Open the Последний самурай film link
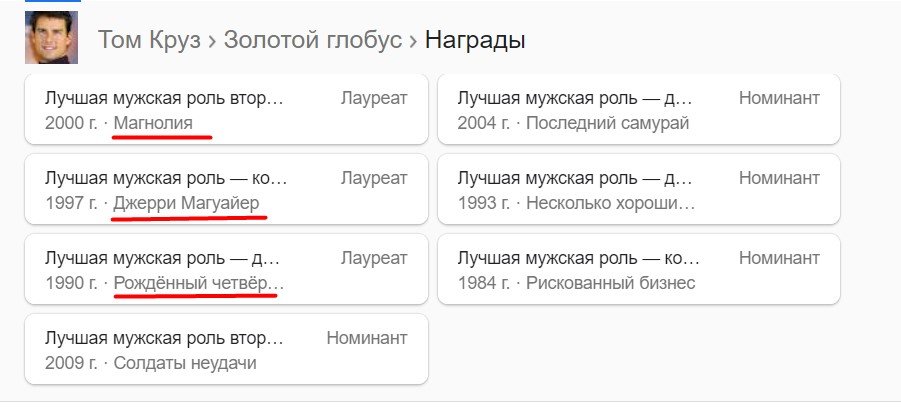 pyautogui.click(x=607, y=123)
